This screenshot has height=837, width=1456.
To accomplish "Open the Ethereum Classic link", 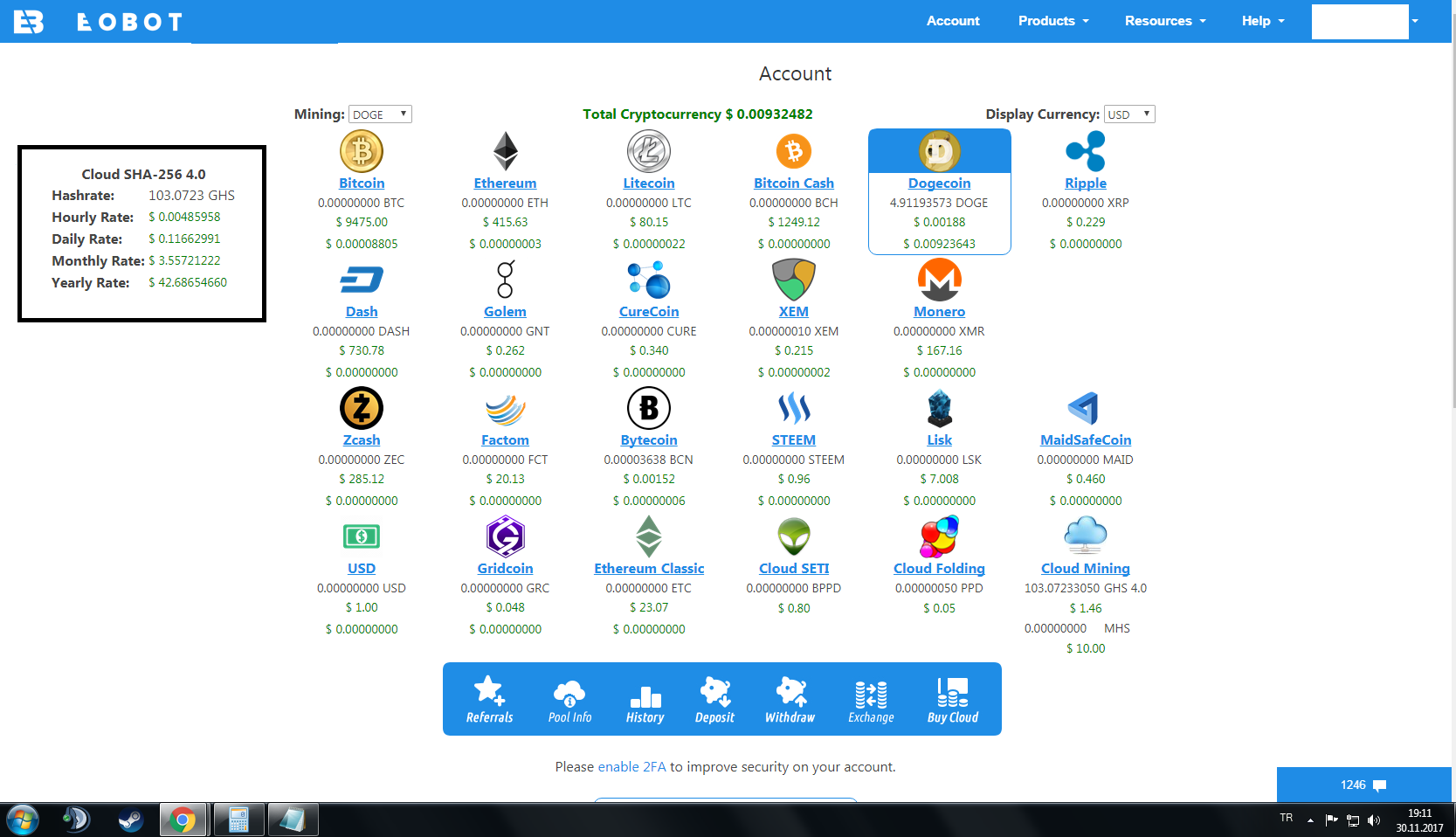I will pyautogui.click(x=649, y=569).
